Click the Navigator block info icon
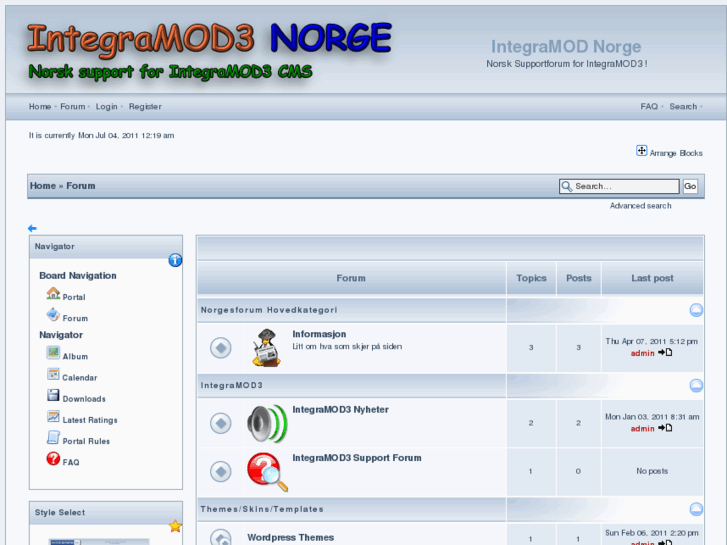The height and width of the screenshot is (545, 727). [175, 260]
